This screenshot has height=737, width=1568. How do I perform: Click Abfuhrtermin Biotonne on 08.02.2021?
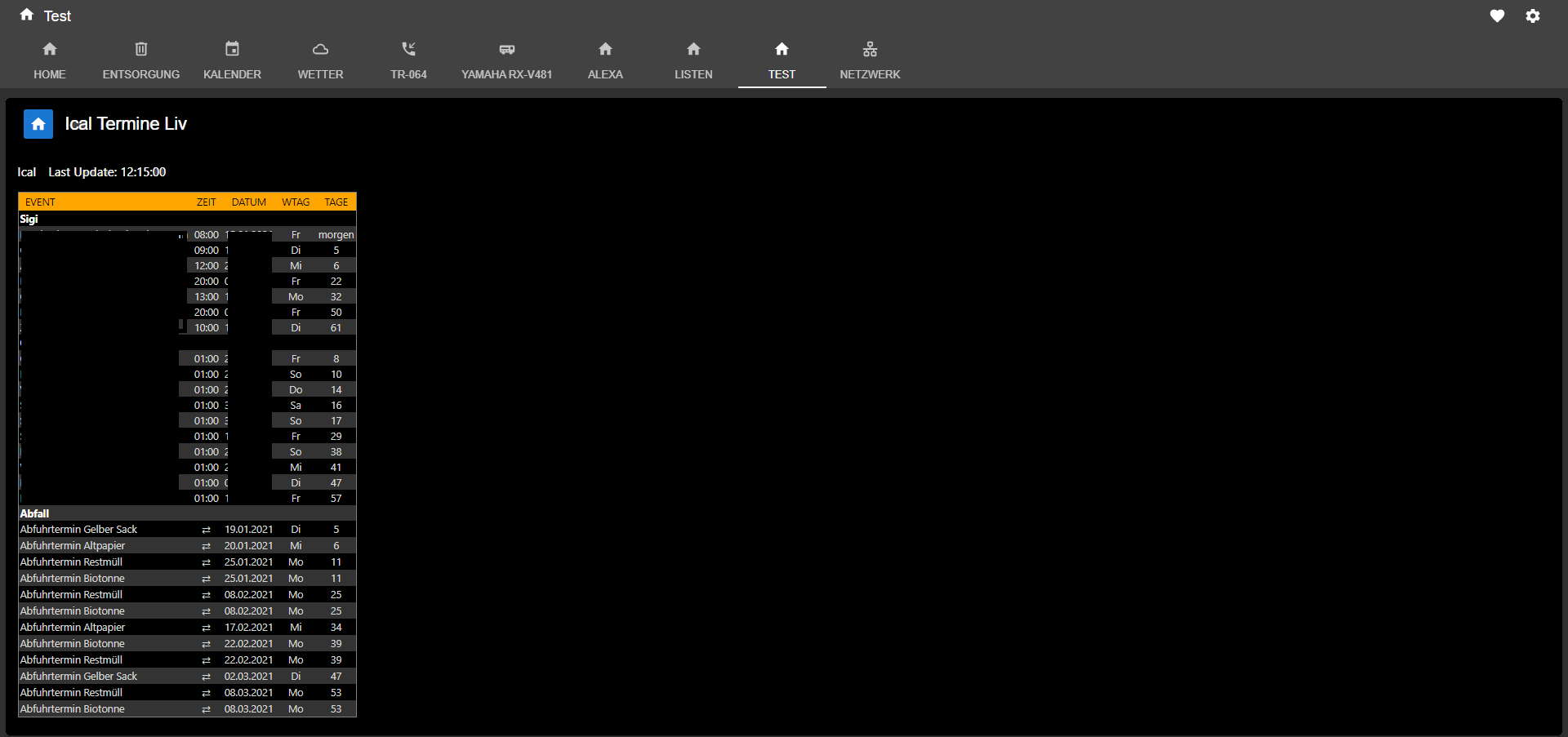[73, 611]
